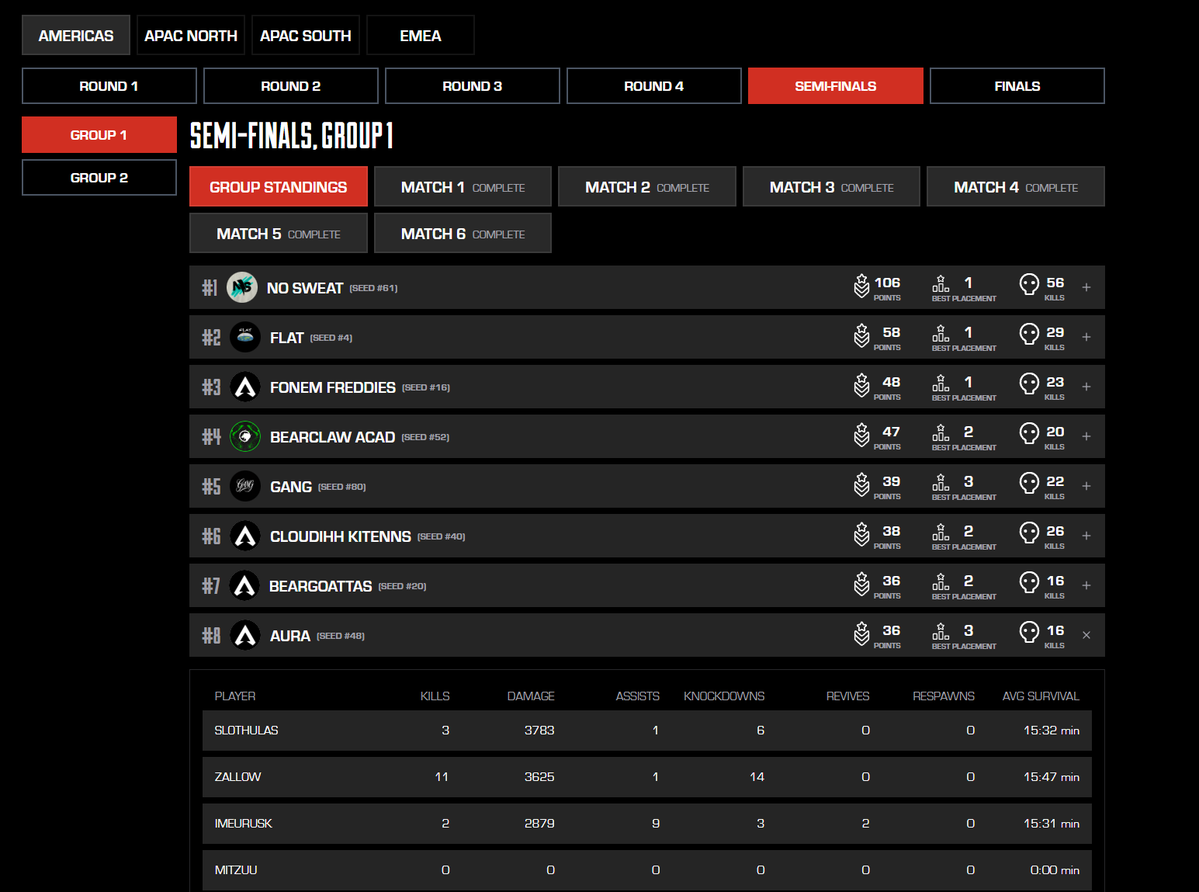1199x892 pixels.
Task: Expand Cloudihh Kitenns player stats
Action: coord(1086,536)
